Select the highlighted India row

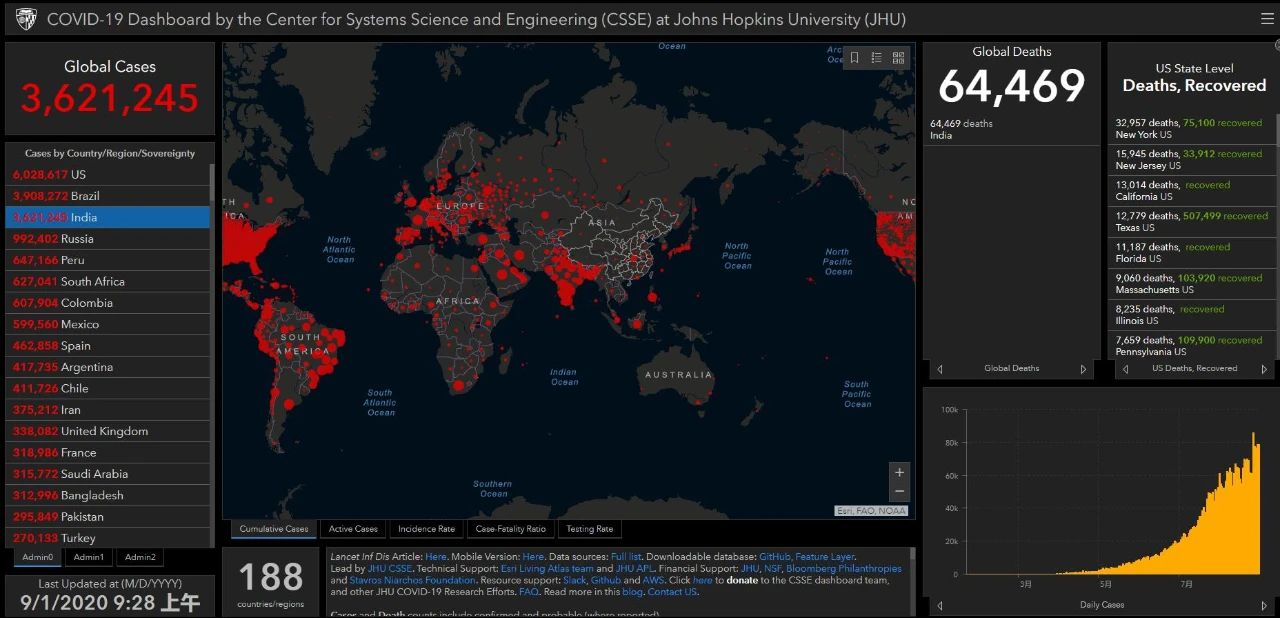tap(108, 217)
